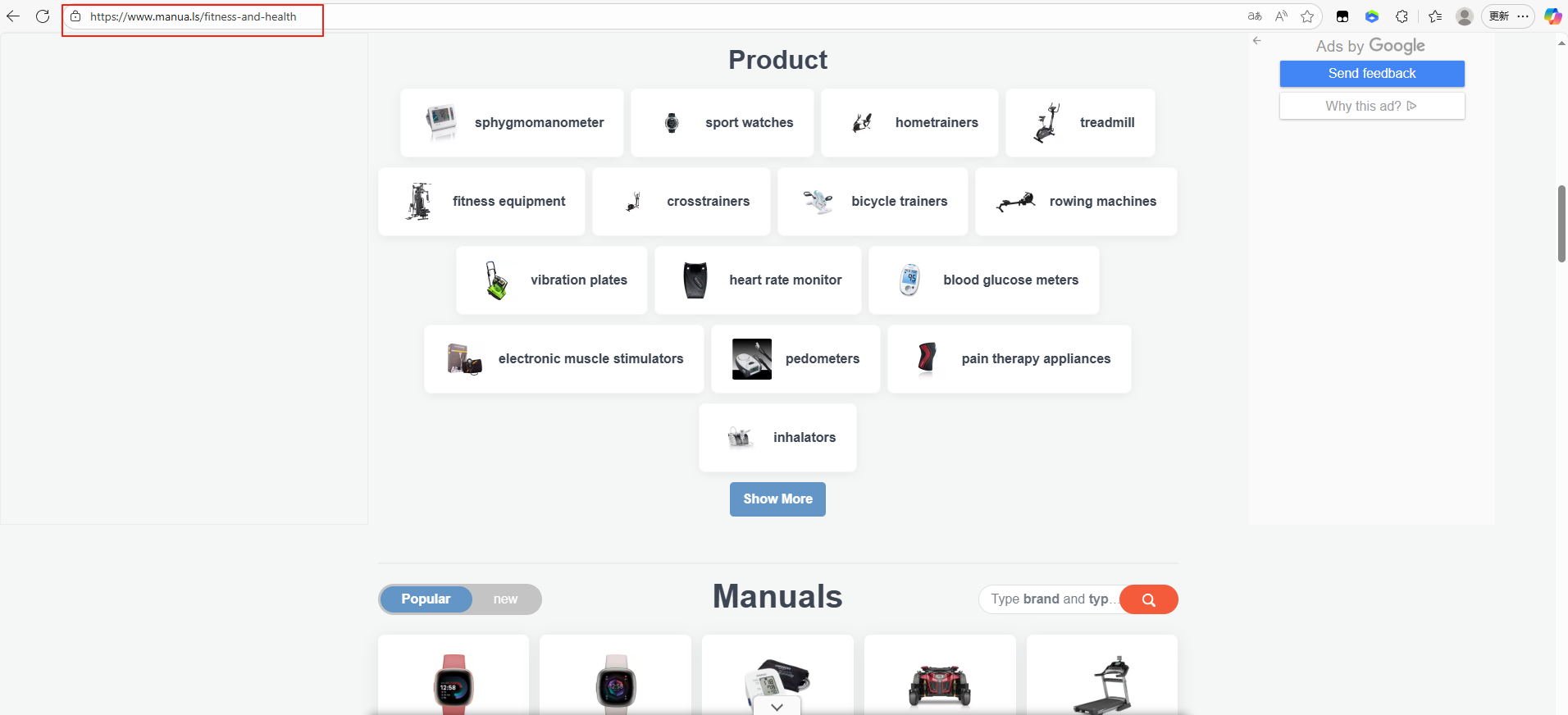Open browser extensions puzzle icon
Image resolution: width=1568 pixels, height=715 pixels.
[x=1402, y=16]
